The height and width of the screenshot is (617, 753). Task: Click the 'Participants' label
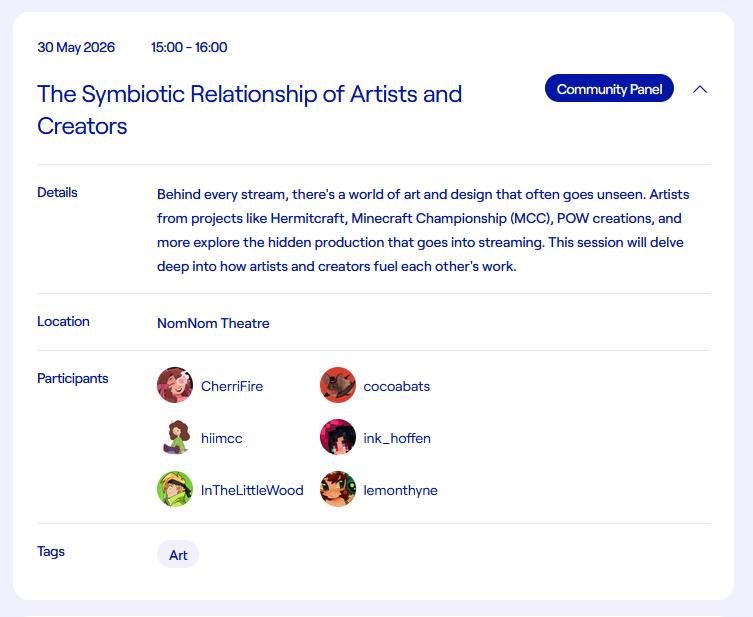pos(73,378)
